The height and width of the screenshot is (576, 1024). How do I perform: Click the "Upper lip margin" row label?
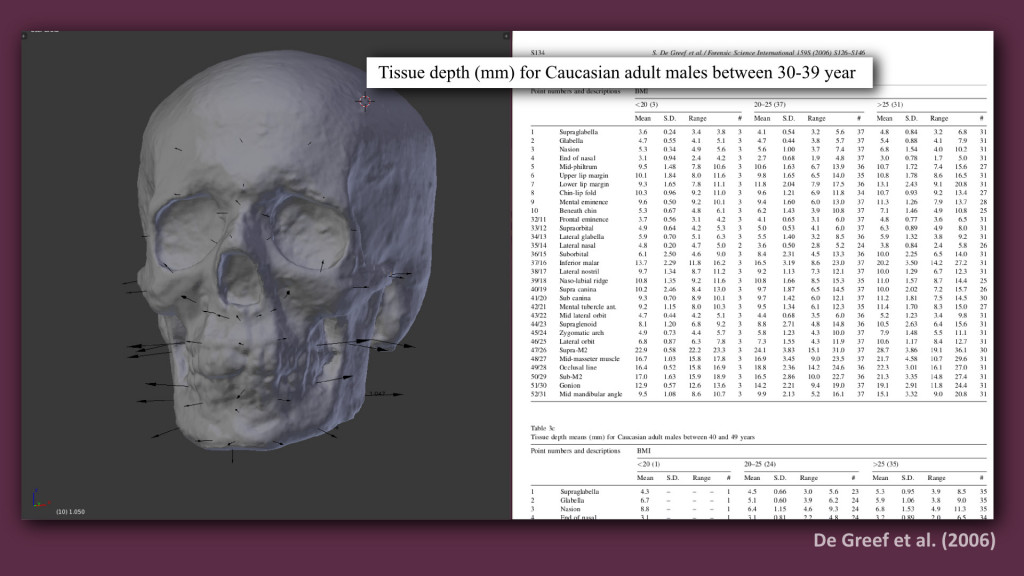[583, 176]
